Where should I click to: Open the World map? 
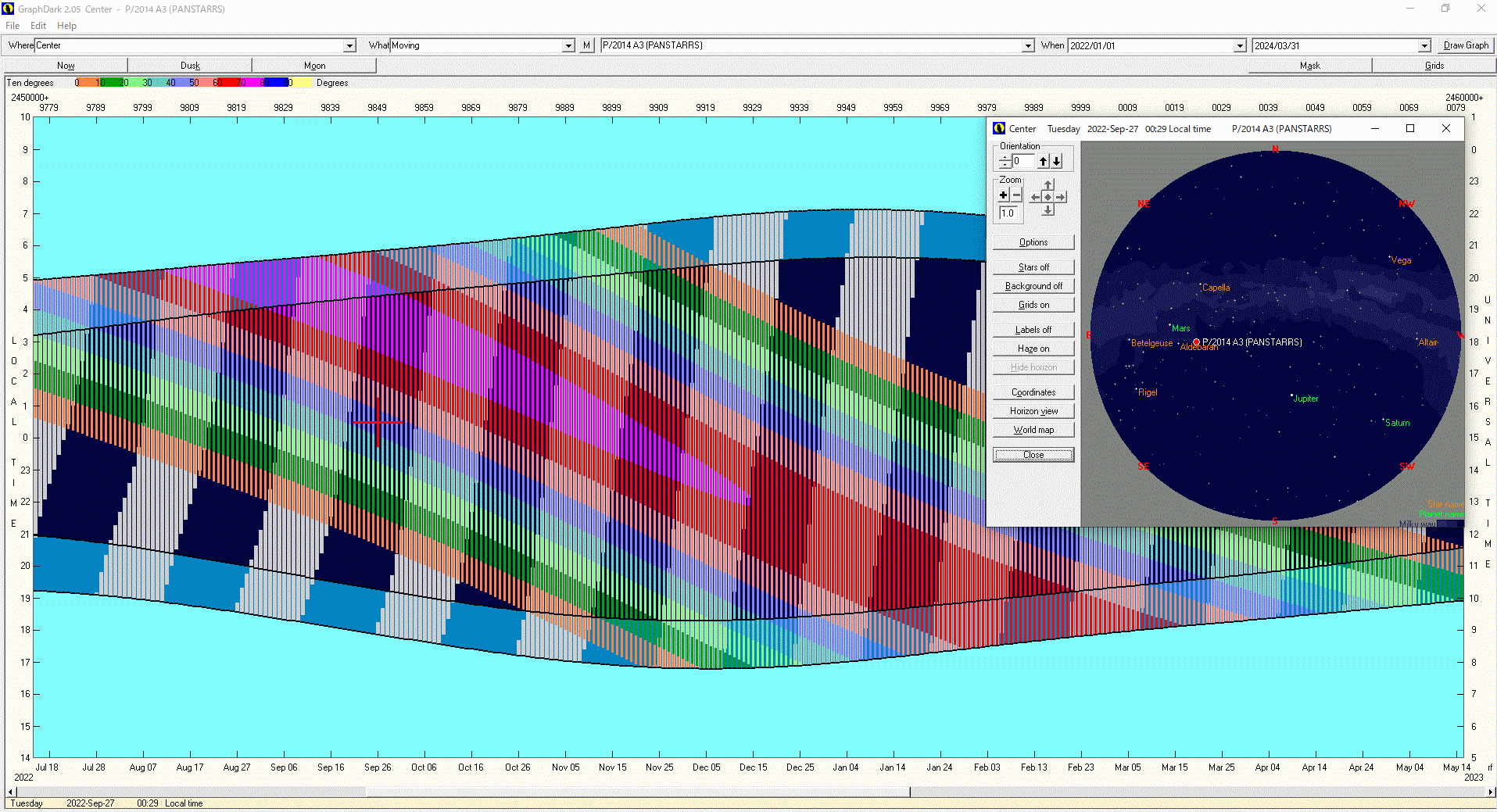coord(1033,430)
